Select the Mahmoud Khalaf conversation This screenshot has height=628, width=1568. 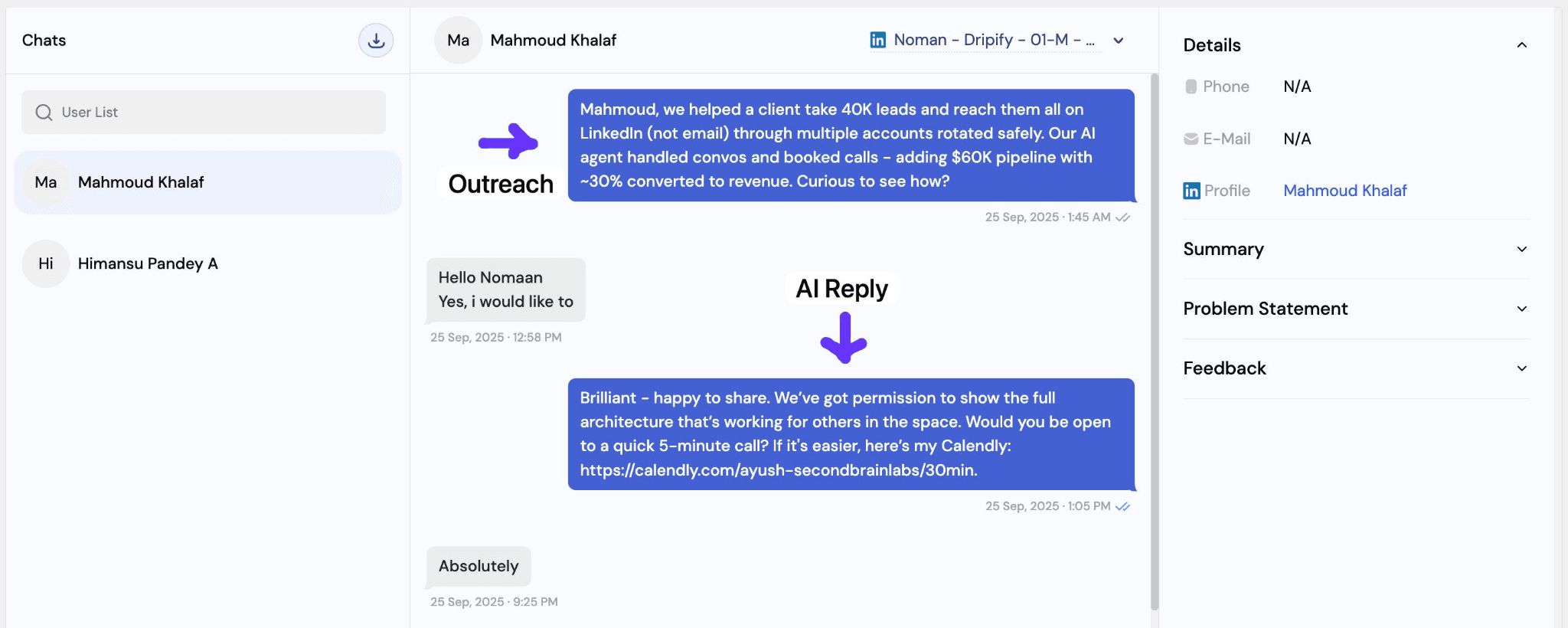[207, 182]
